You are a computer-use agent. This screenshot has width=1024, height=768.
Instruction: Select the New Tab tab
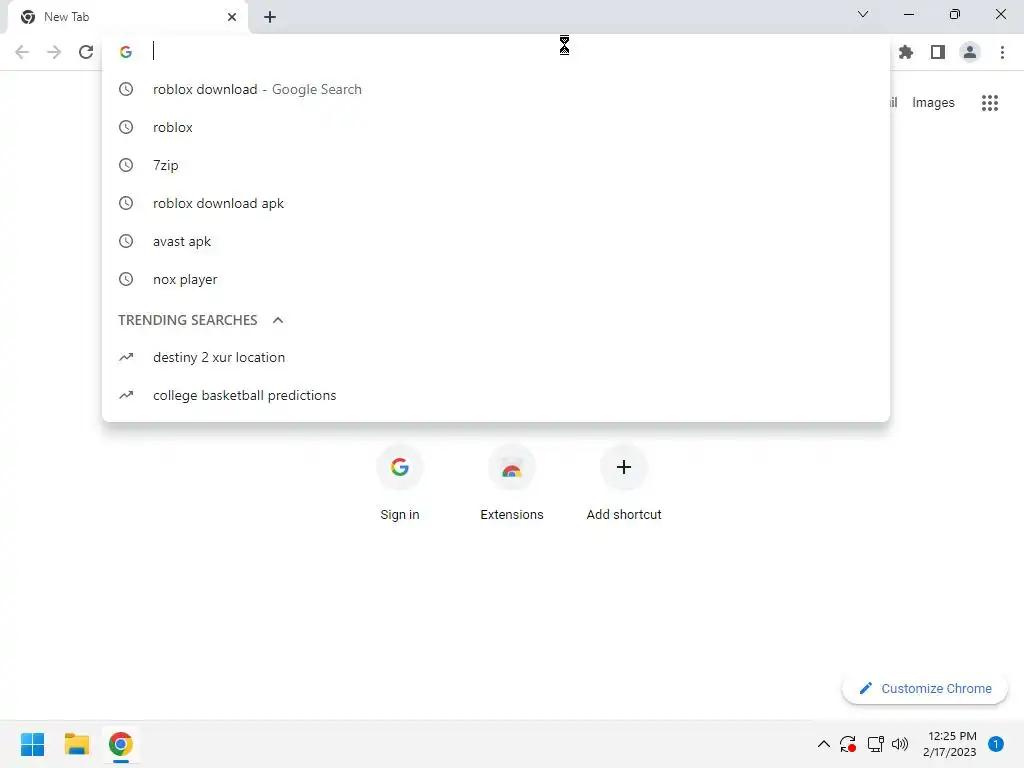pyautogui.click(x=128, y=17)
